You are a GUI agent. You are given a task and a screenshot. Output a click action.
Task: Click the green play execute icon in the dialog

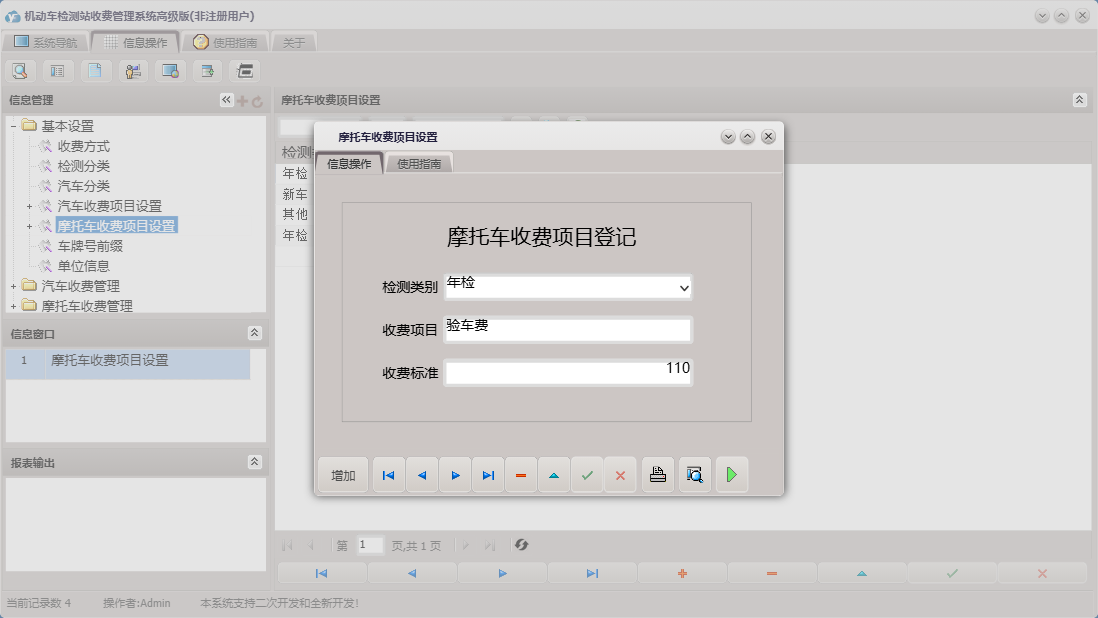pos(731,475)
